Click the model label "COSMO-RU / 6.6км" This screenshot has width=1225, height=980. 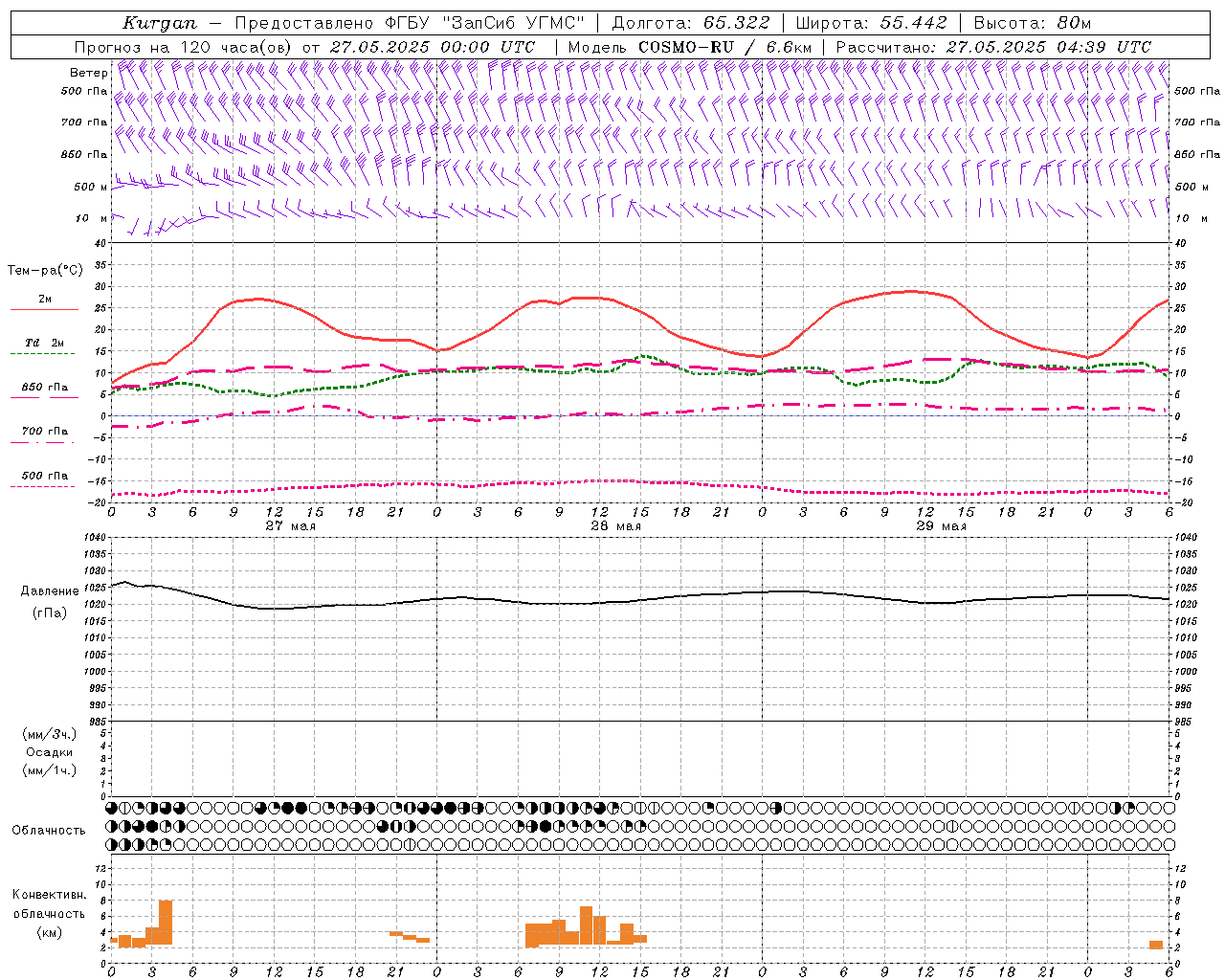pos(724,47)
